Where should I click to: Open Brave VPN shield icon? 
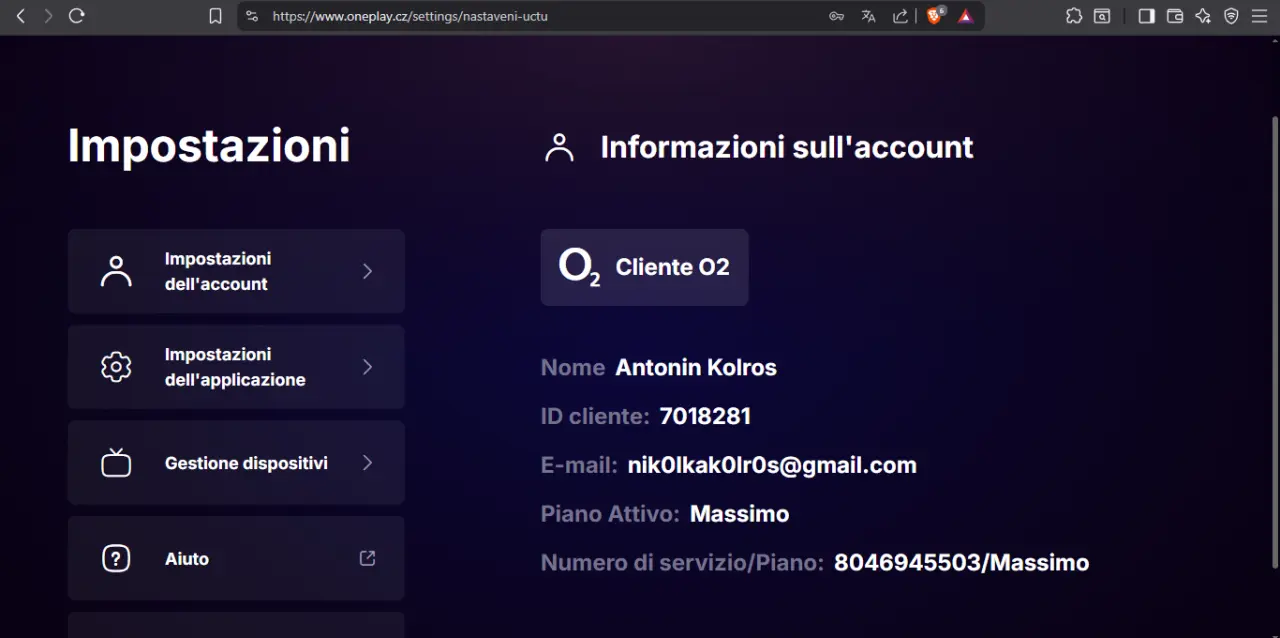(x=1231, y=16)
